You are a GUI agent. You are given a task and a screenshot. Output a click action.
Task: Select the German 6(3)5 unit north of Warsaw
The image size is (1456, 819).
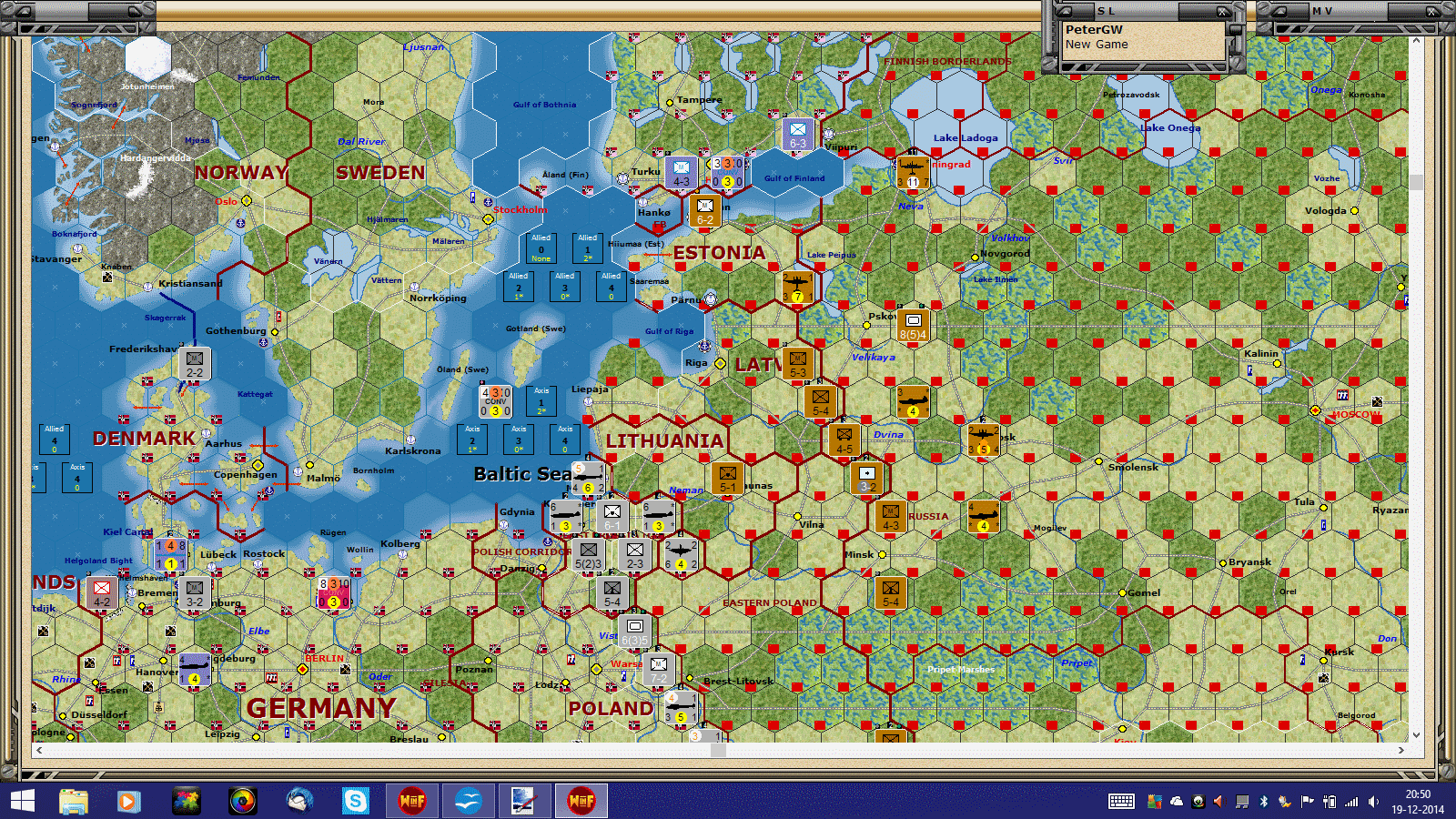[x=635, y=631]
